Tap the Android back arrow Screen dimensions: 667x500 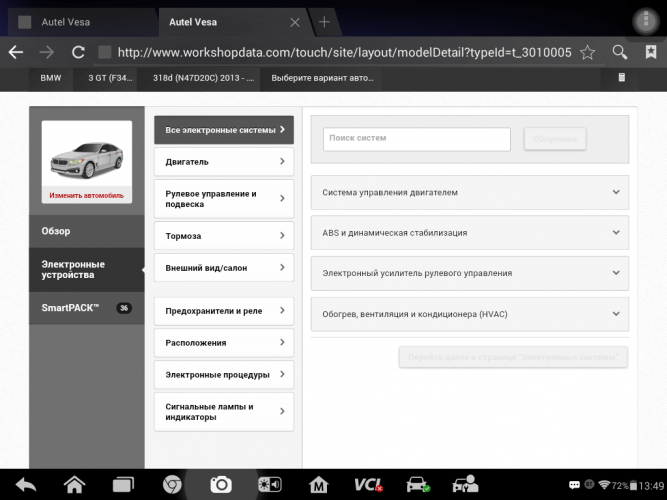point(26,485)
